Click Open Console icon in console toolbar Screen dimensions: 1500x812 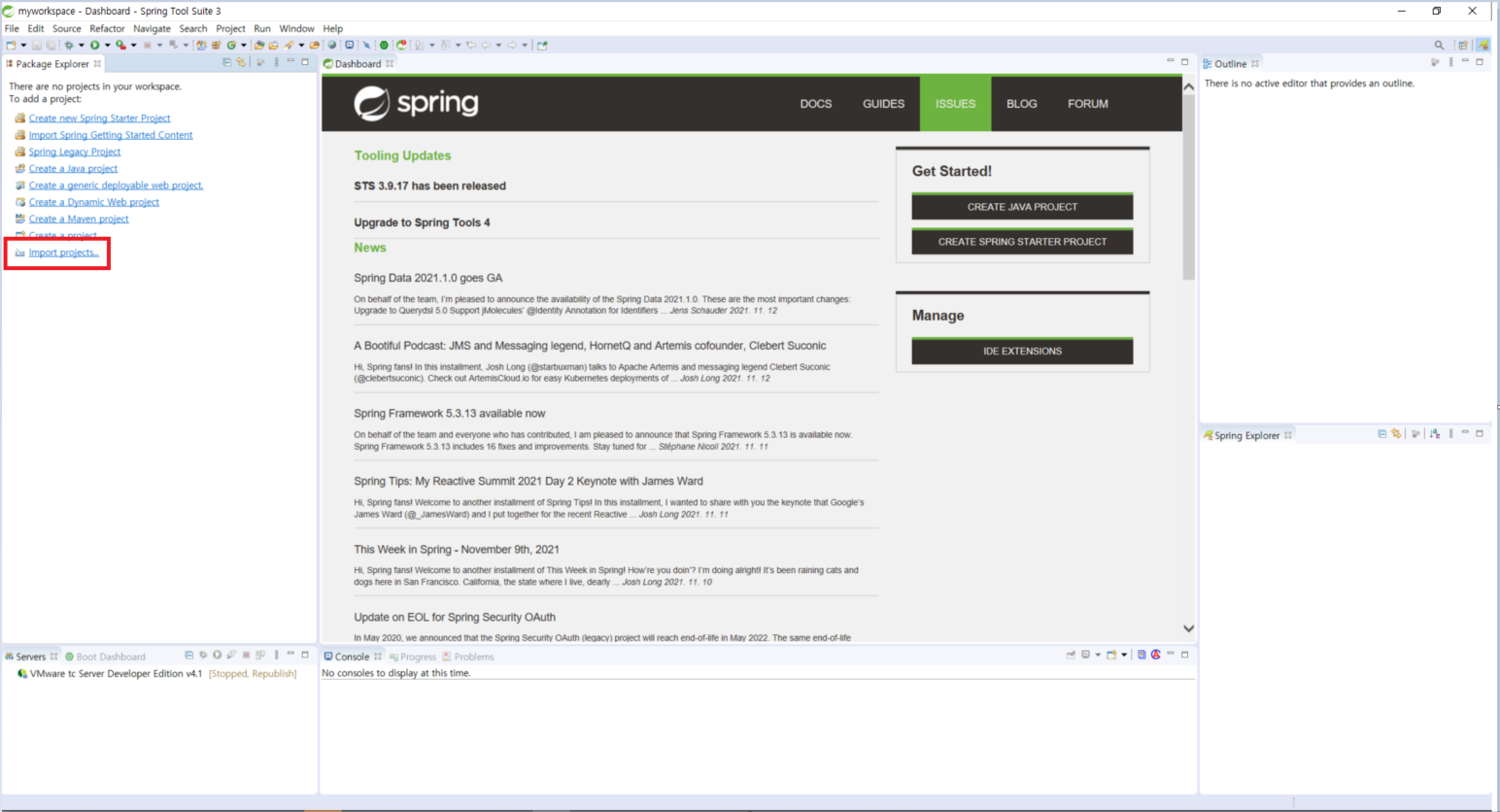[1111, 655]
